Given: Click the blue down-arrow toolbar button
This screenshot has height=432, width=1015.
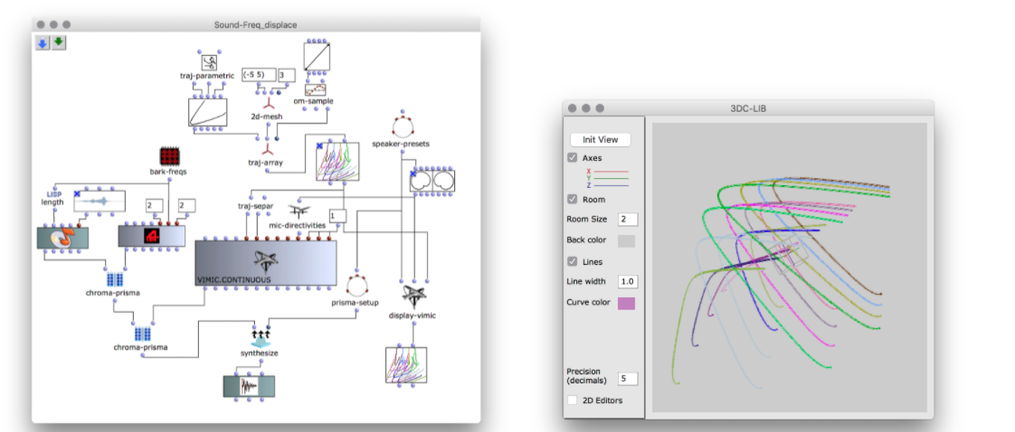Looking at the screenshot, I should coord(43,42).
